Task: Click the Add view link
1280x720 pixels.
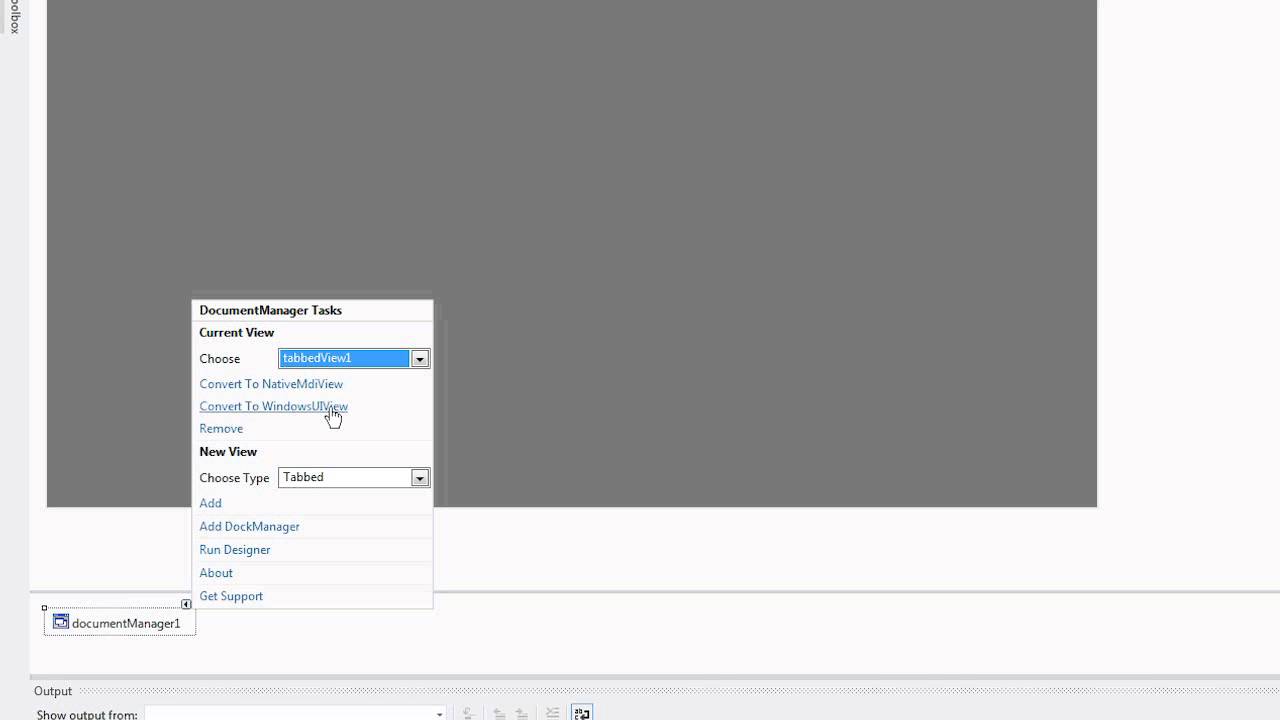Action: point(210,503)
